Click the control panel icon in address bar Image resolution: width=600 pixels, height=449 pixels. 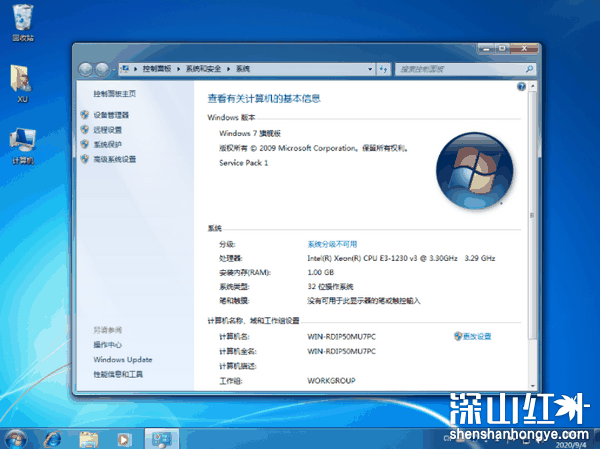tap(125, 69)
